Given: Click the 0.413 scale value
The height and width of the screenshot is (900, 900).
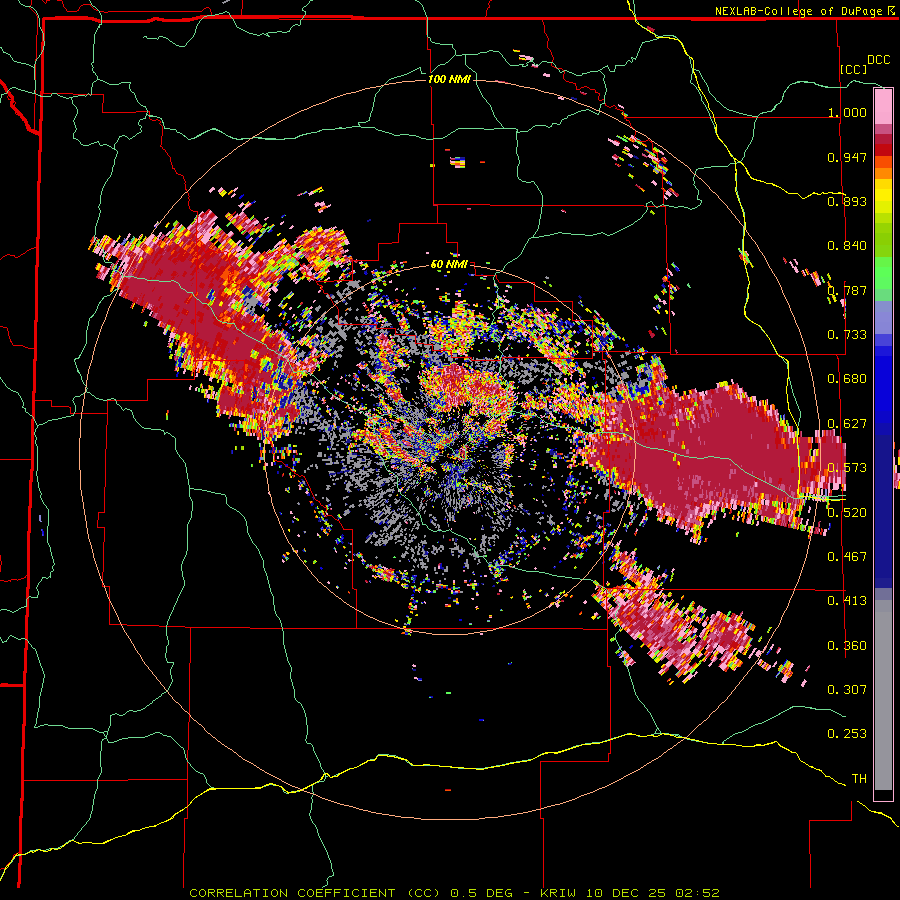Looking at the screenshot, I should (x=847, y=601).
